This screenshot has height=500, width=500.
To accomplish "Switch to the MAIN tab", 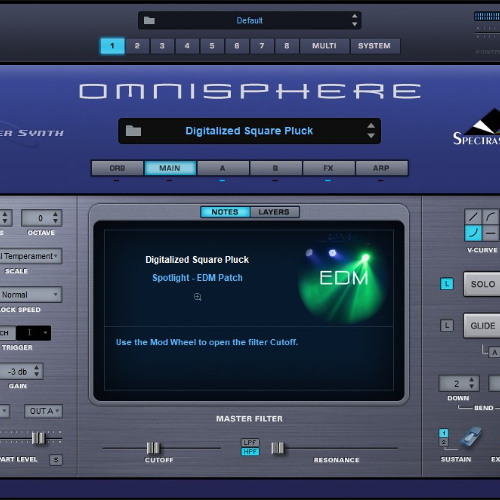I will [x=170, y=168].
